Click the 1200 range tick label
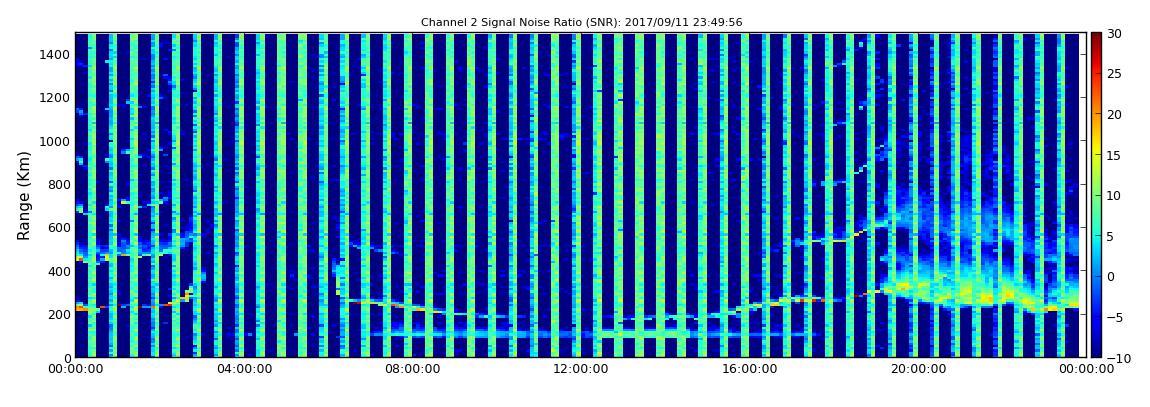 55,98
